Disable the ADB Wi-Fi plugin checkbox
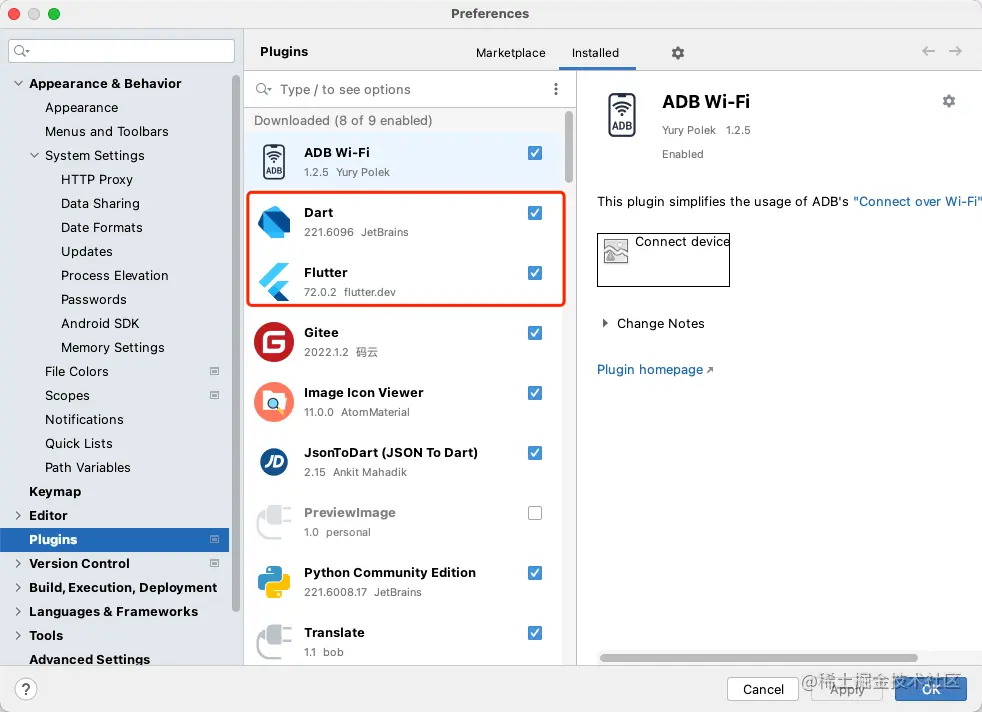The image size is (982, 712). [x=535, y=153]
